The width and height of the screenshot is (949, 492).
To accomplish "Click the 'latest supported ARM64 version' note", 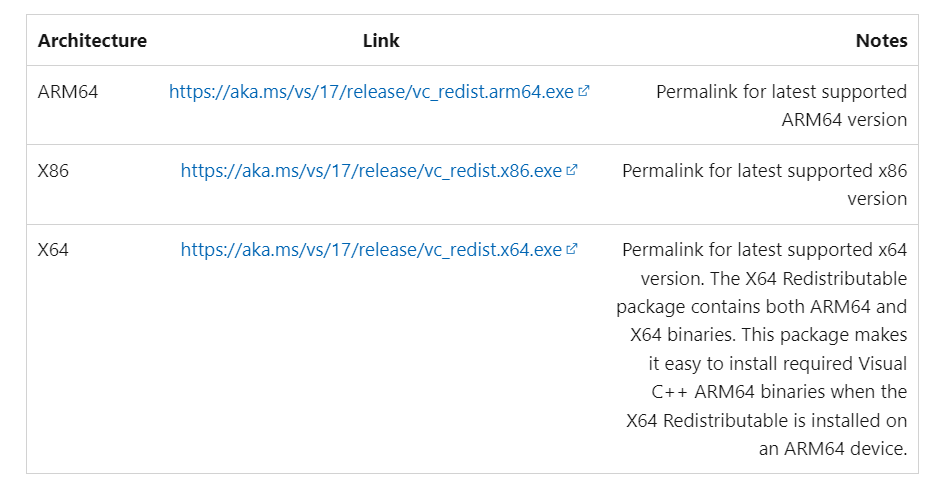I will click(781, 105).
